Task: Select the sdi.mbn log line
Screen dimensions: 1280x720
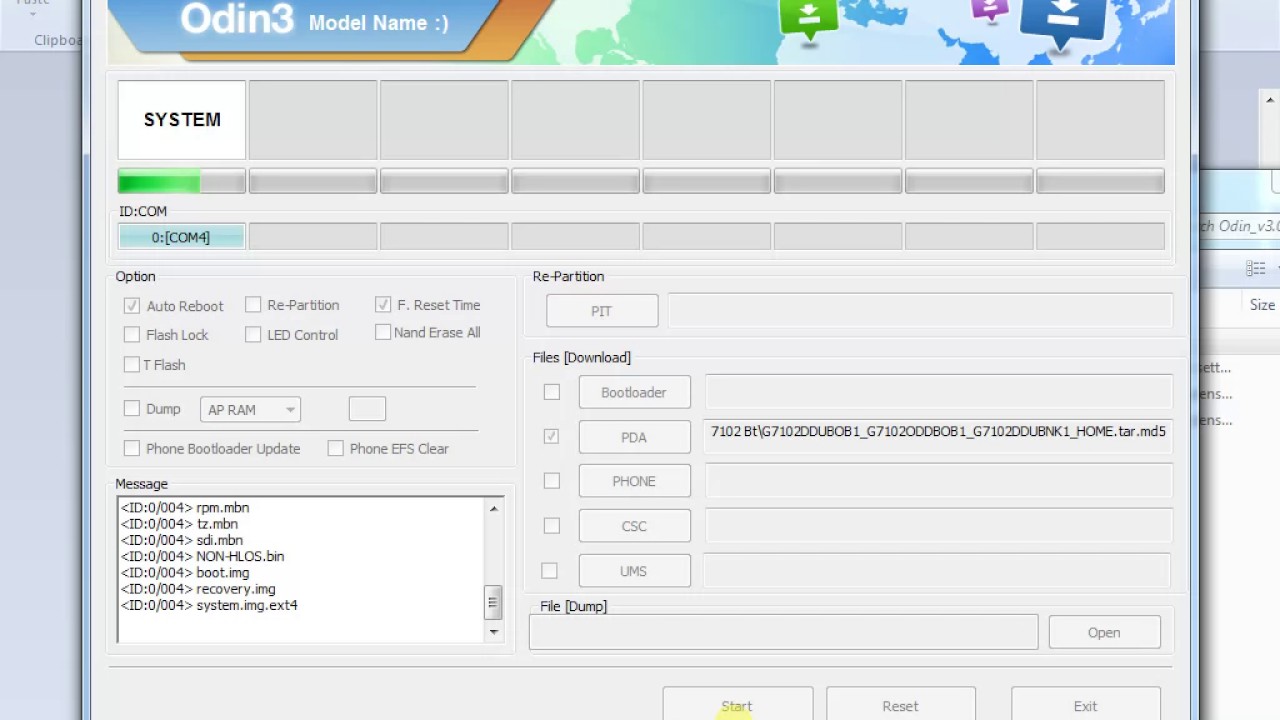Action: (182, 540)
